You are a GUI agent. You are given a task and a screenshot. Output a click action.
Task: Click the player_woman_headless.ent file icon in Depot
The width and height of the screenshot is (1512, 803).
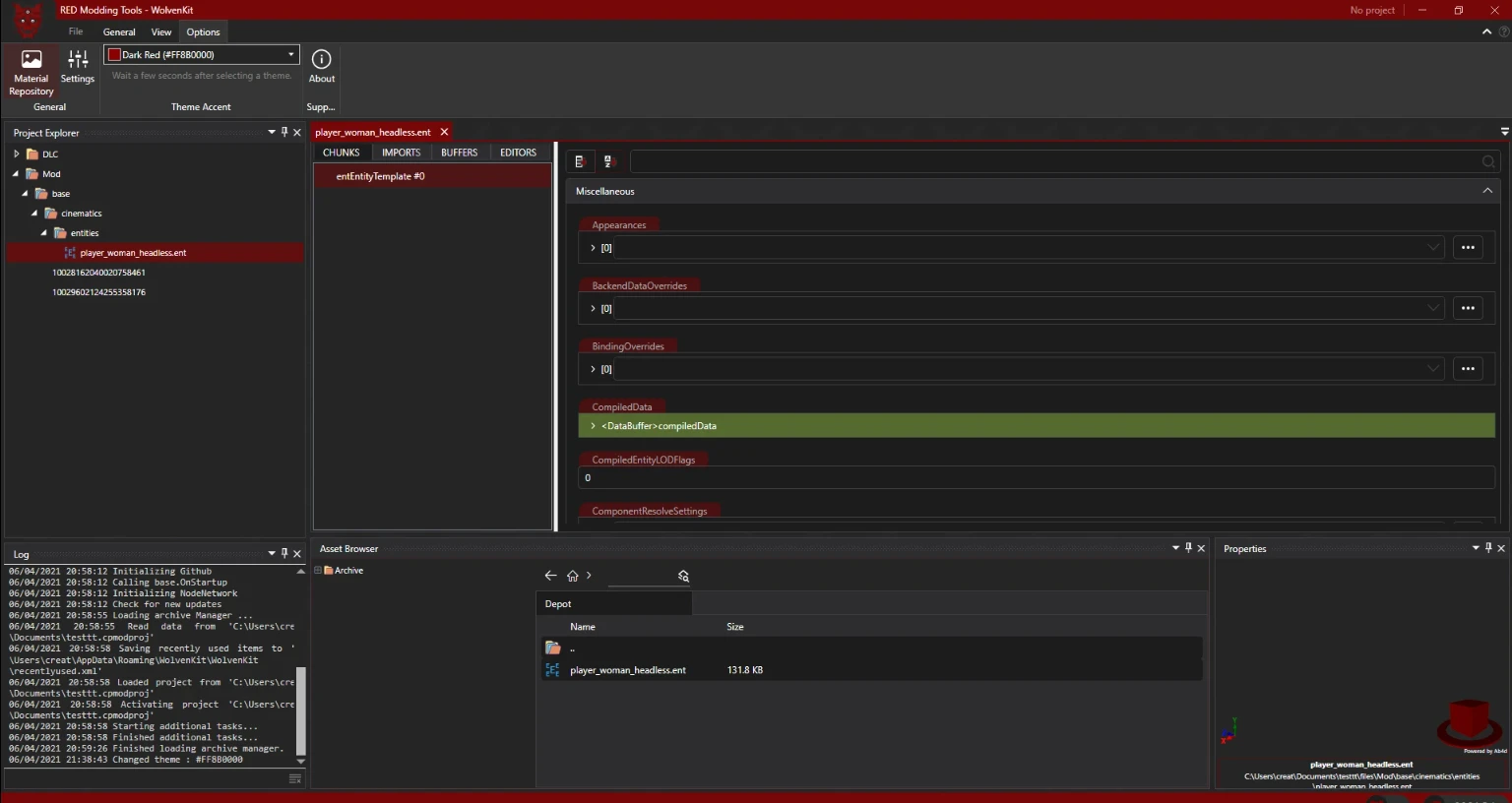[552, 670]
